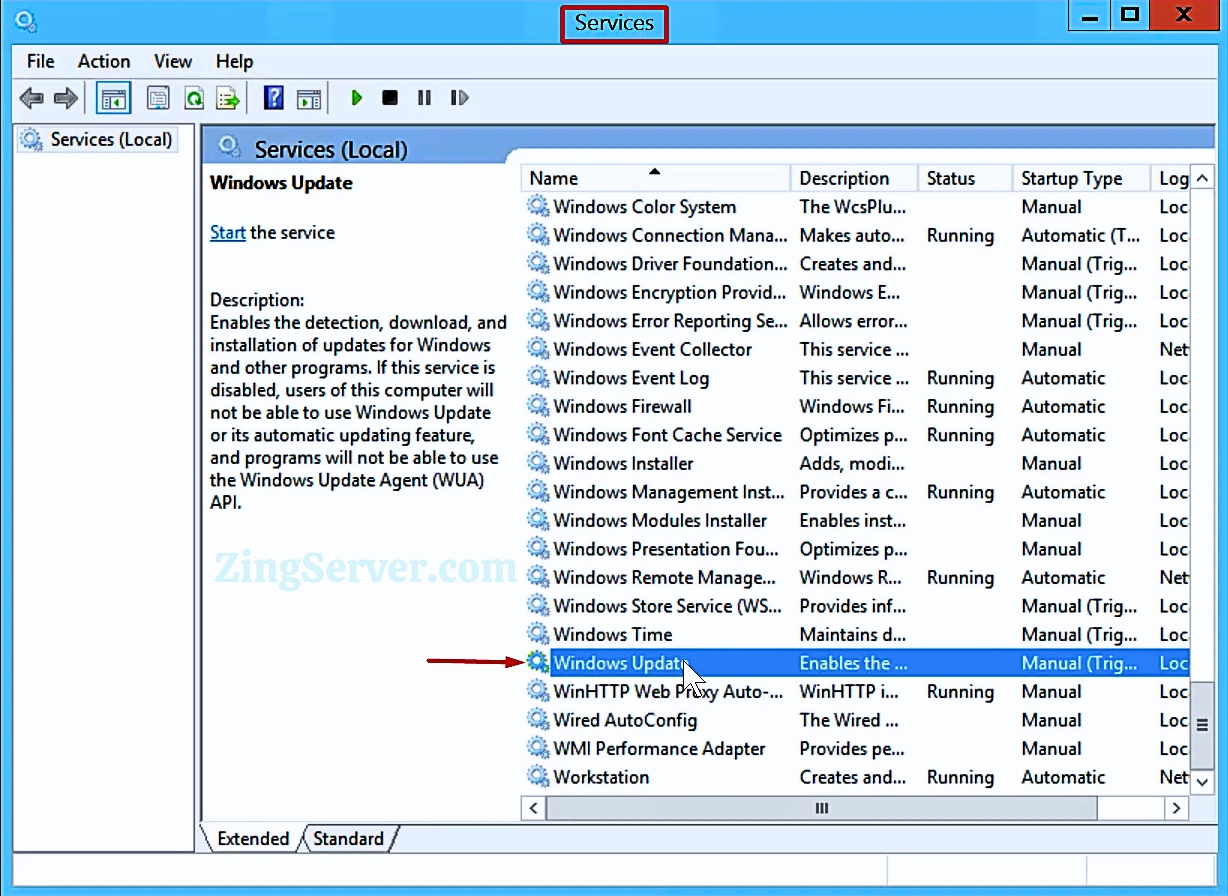Image resolution: width=1228 pixels, height=896 pixels.
Task: Click the Back arrow toolbar icon
Action: click(x=31, y=98)
